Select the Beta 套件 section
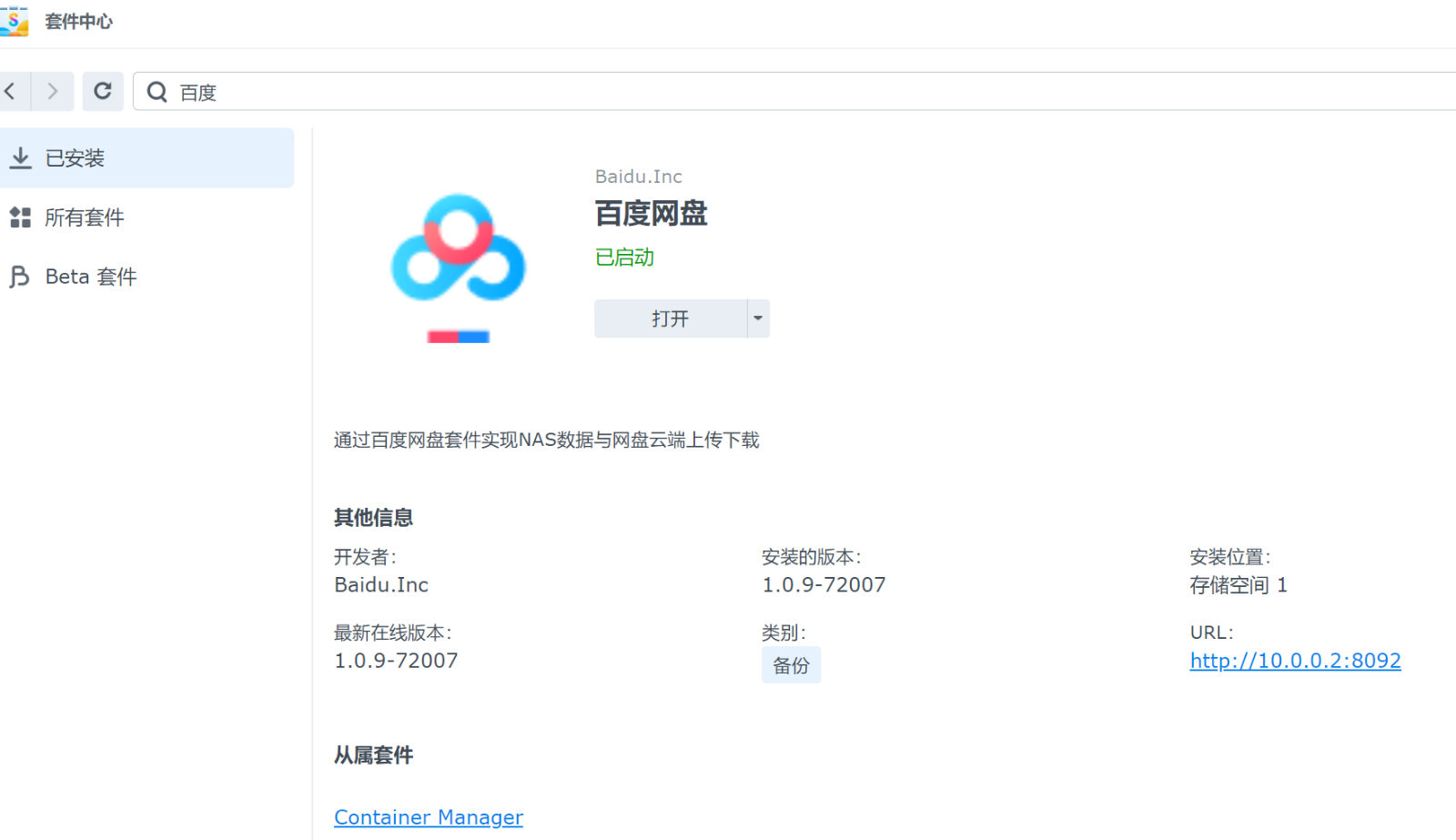The width and height of the screenshot is (1456, 840). click(91, 277)
